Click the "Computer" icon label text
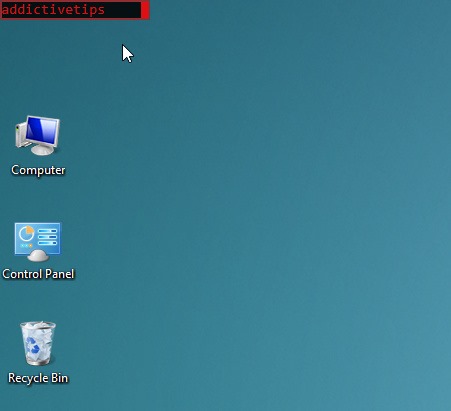The width and height of the screenshot is (451, 411). tap(38, 170)
